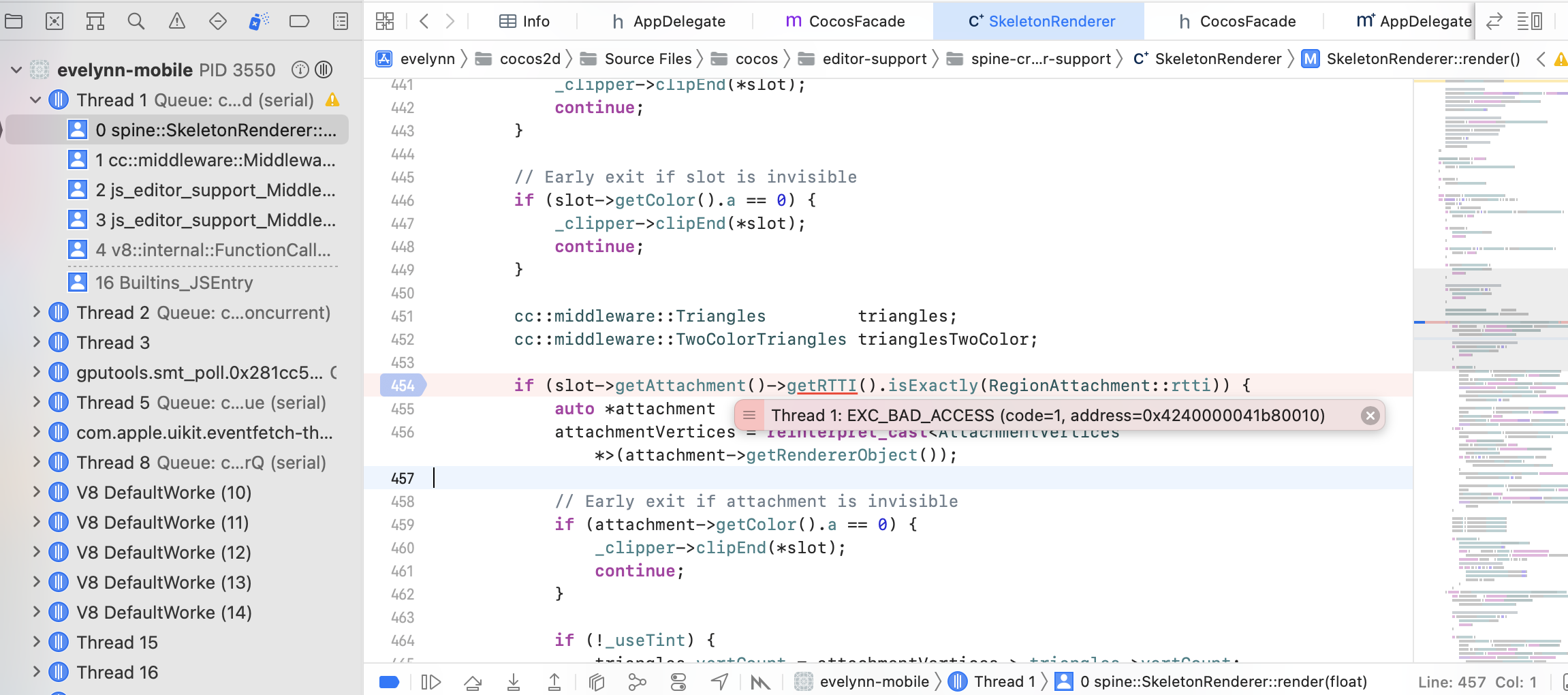1568x695 pixels.
Task: Open the Find navigator magnifier
Action: (136, 21)
